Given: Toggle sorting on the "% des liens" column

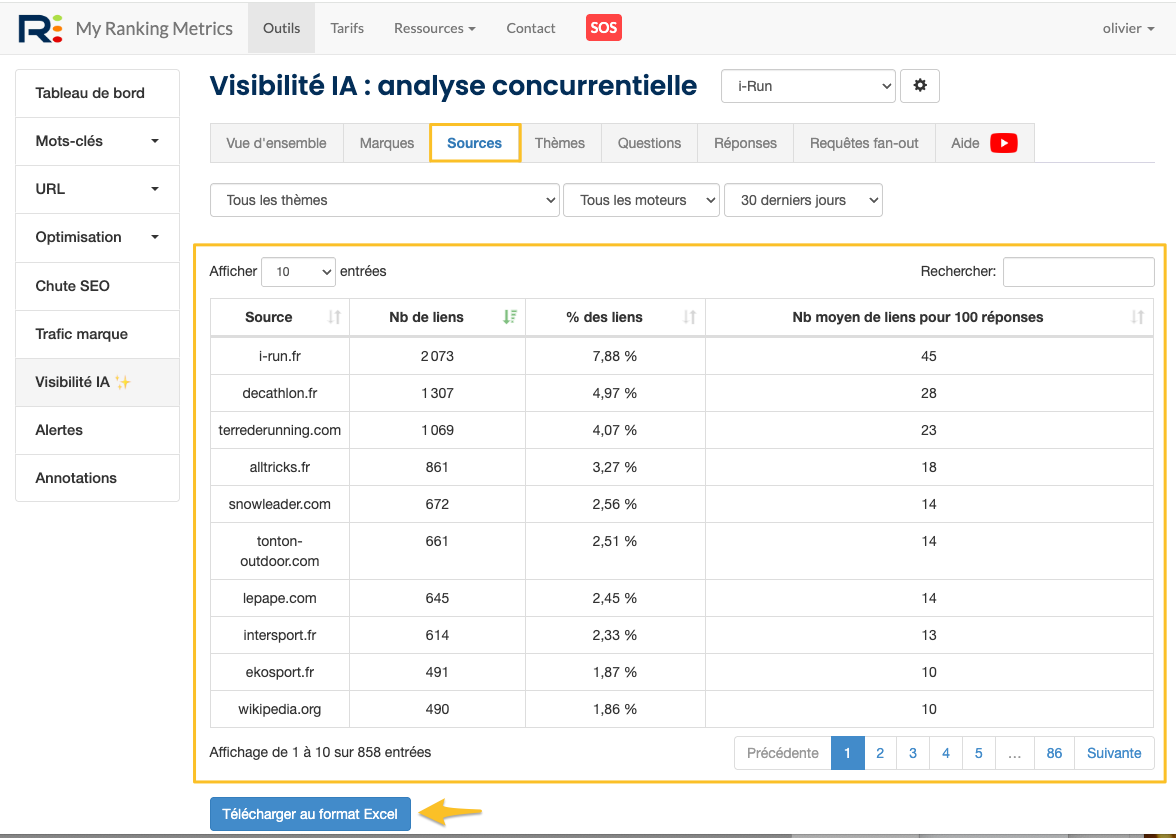Looking at the screenshot, I should [689, 317].
